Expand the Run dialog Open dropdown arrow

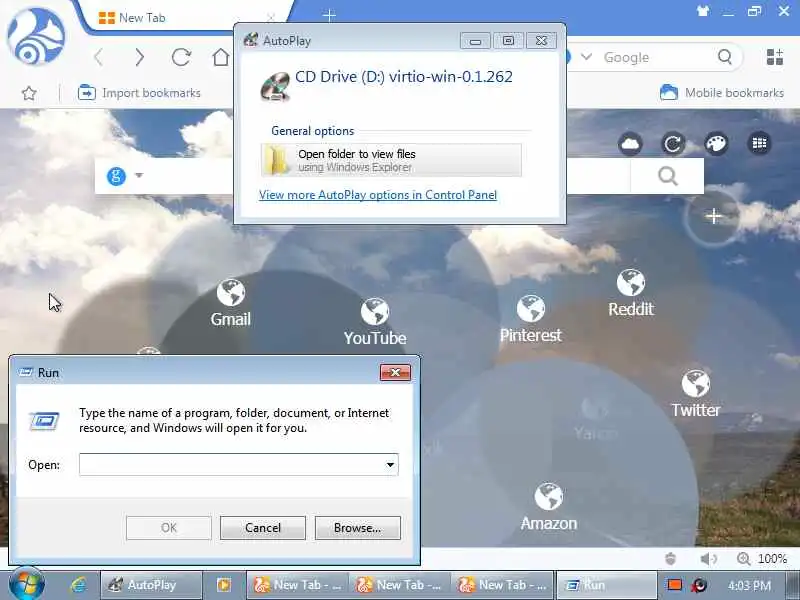pos(390,464)
